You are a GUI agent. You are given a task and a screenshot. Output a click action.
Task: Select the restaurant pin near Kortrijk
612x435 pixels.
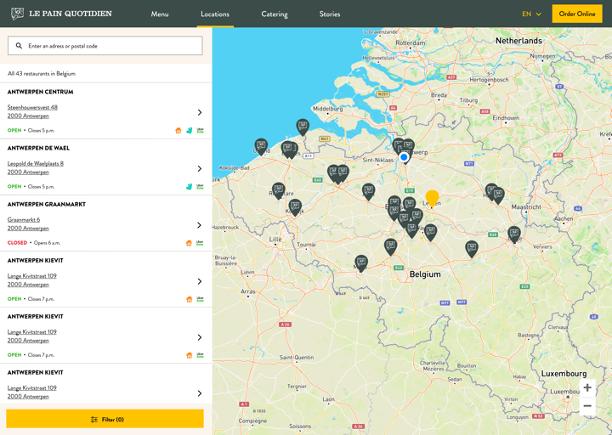[295, 207]
